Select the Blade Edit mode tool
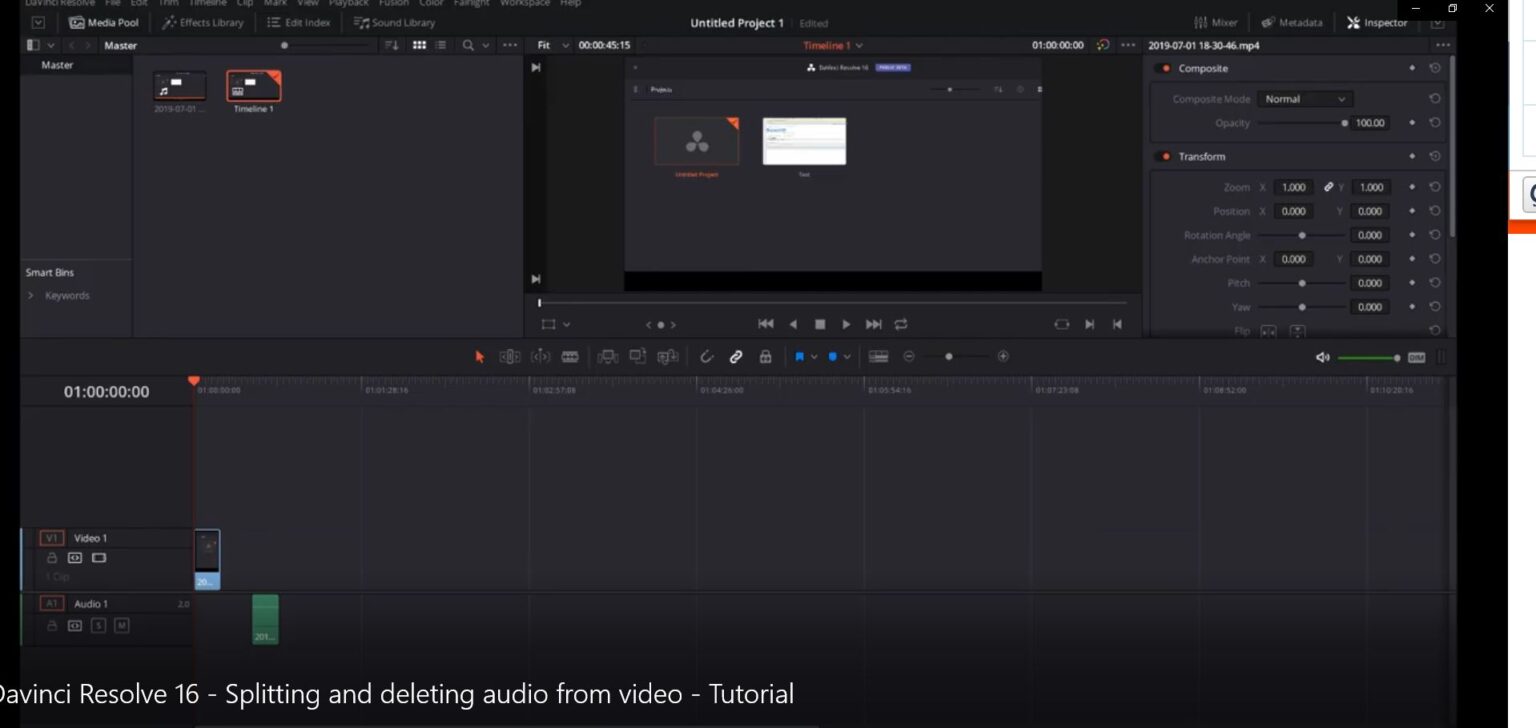 pyautogui.click(x=569, y=356)
